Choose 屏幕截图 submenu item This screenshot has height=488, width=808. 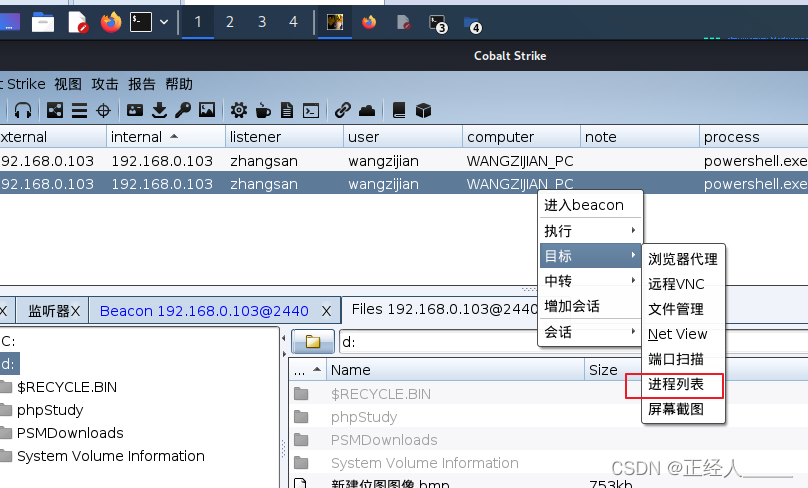(683, 409)
